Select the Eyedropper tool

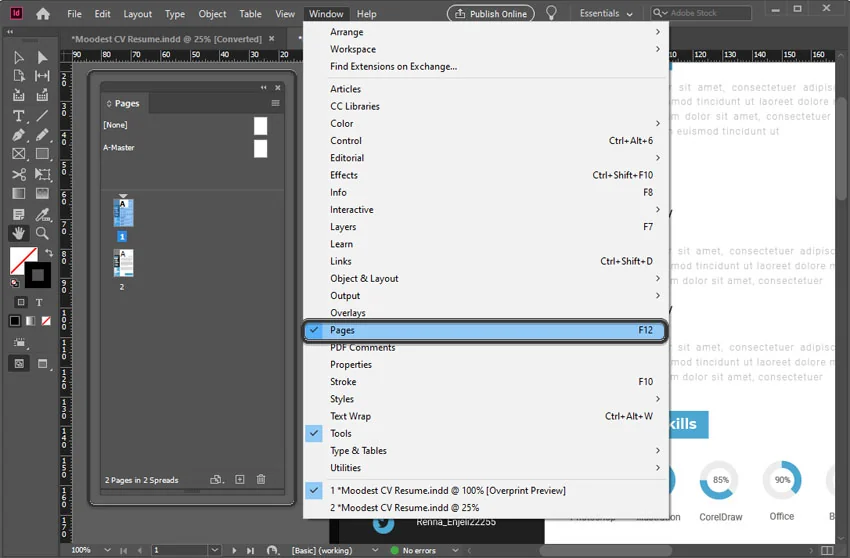tap(42, 214)
